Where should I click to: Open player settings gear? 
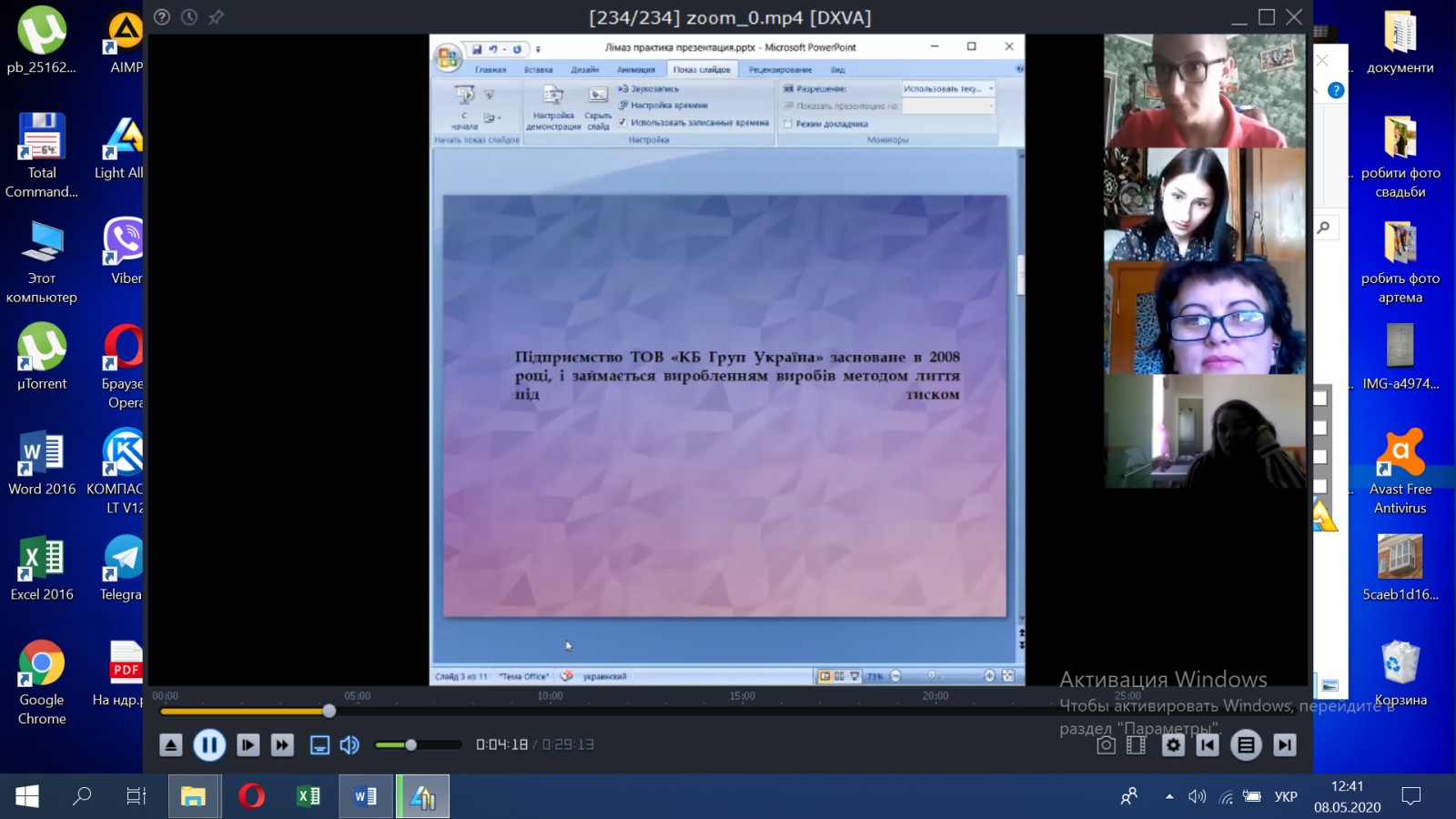(x=1173, y=745)
